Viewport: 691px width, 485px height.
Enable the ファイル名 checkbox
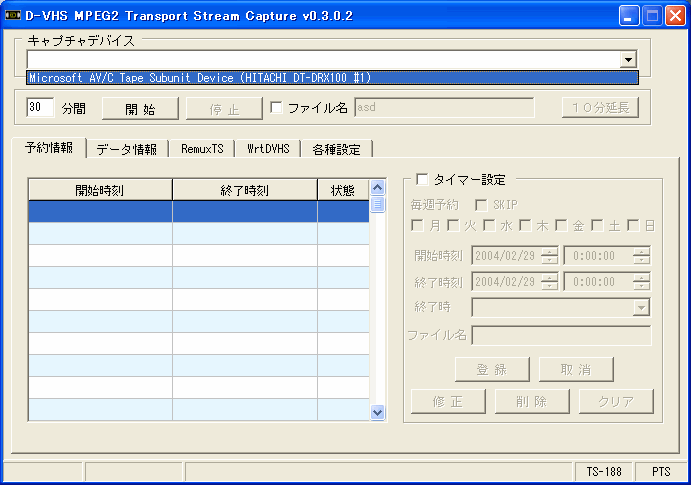(277, 108)
